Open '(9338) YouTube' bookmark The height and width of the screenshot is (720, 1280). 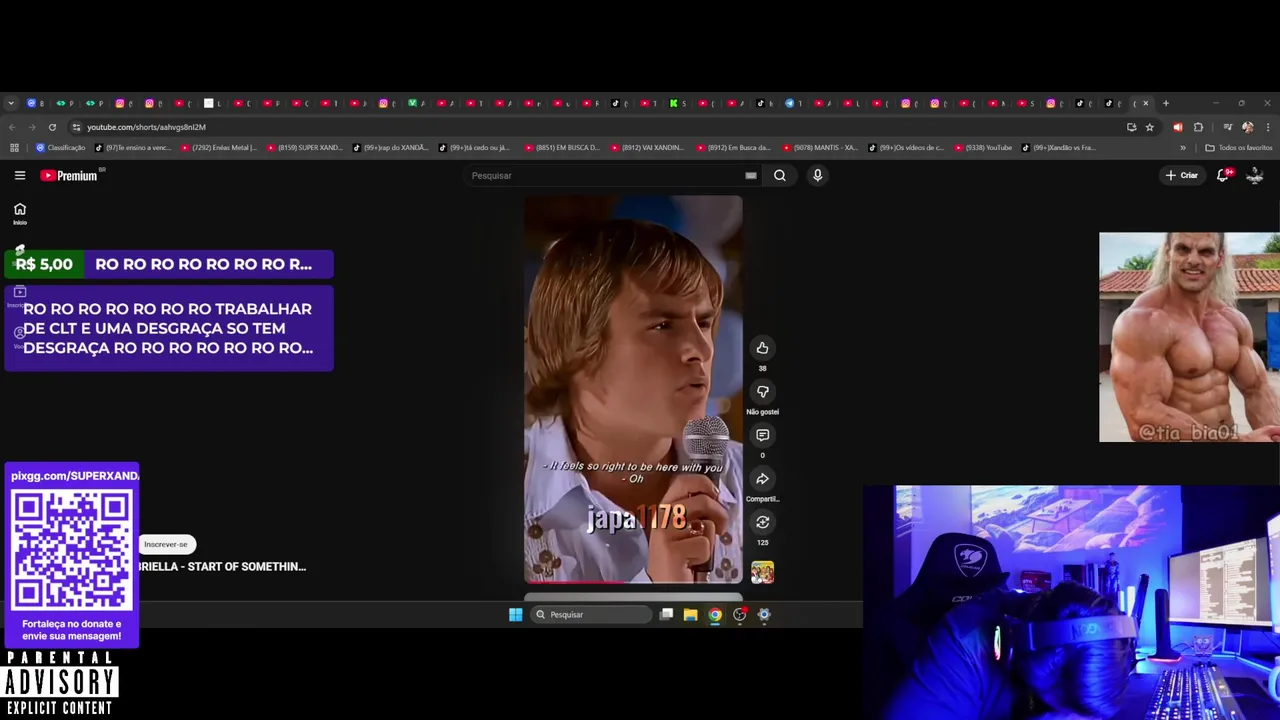pyautogui.click(x=984, y=148)
